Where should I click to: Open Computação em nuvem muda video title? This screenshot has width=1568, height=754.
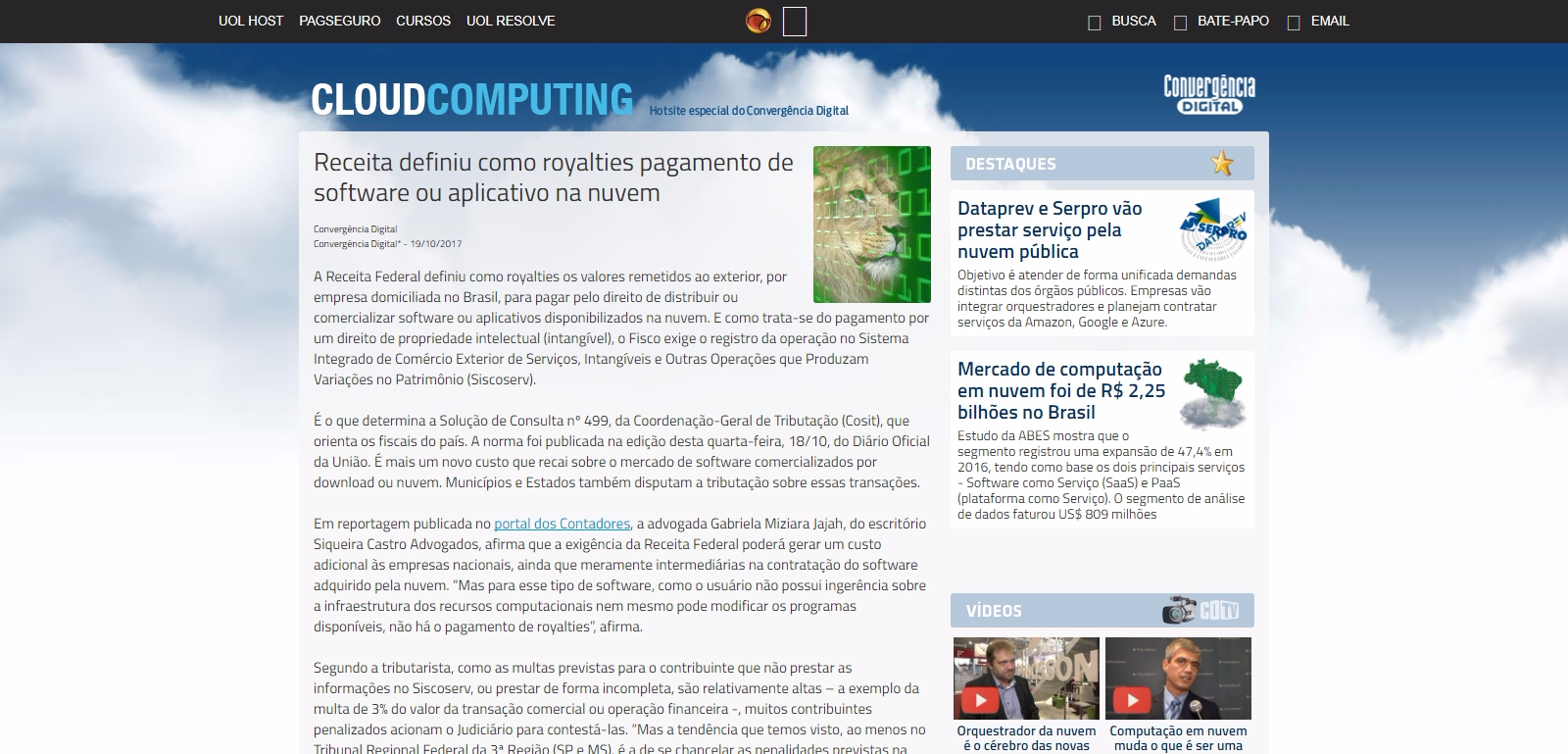[1178, 738]
